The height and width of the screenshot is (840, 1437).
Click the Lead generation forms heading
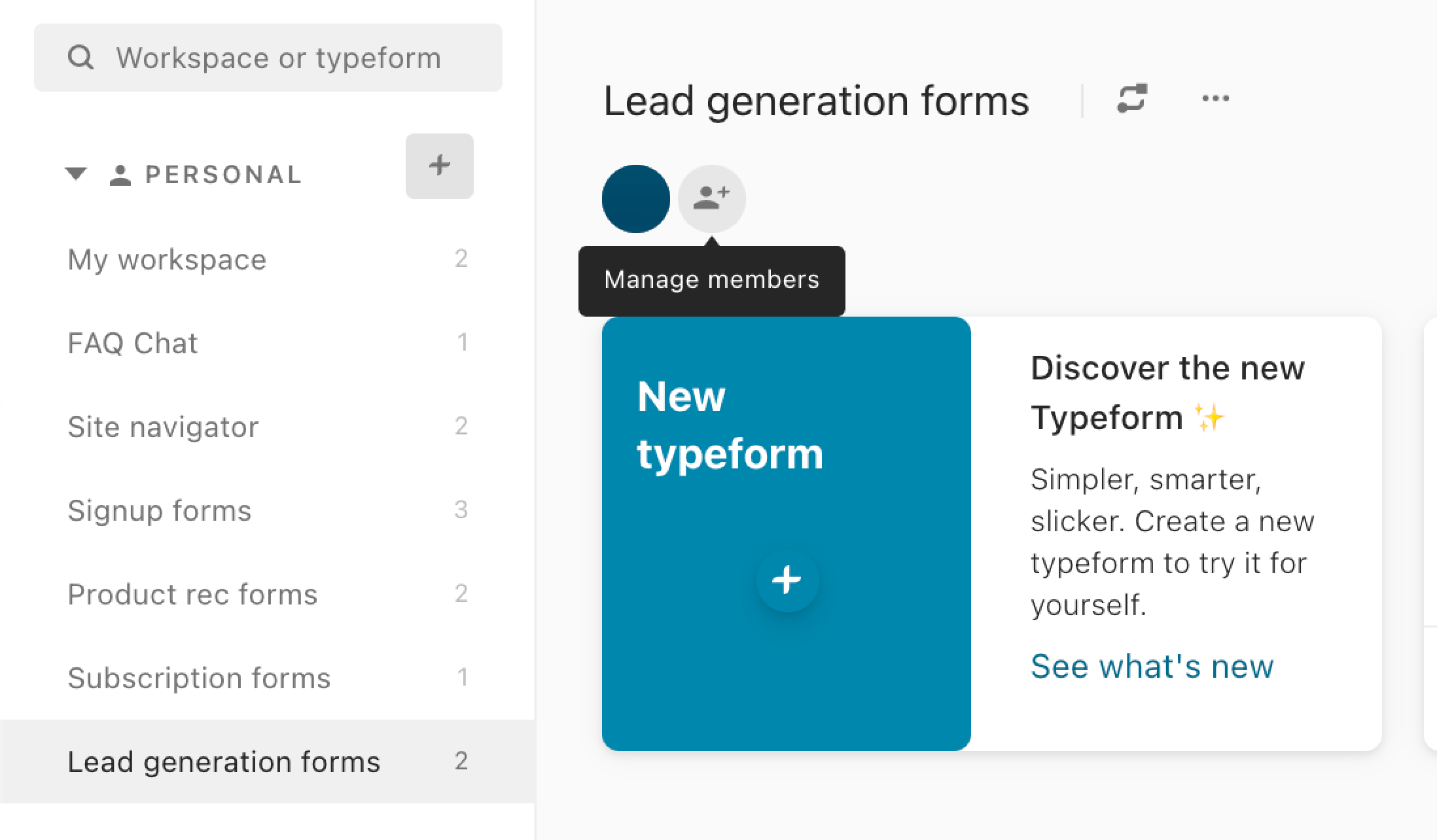pos(816,101)
